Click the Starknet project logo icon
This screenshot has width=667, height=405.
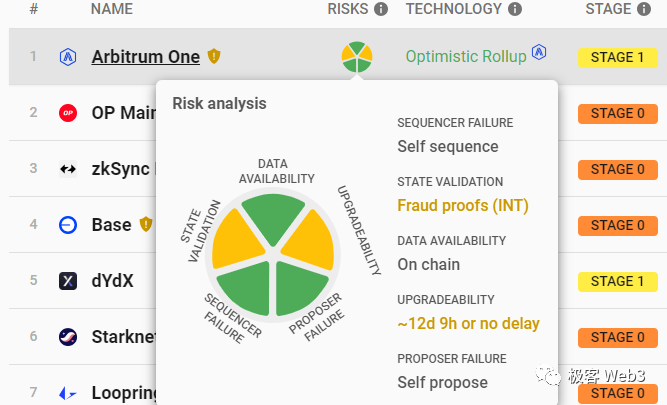click(68, 337)
